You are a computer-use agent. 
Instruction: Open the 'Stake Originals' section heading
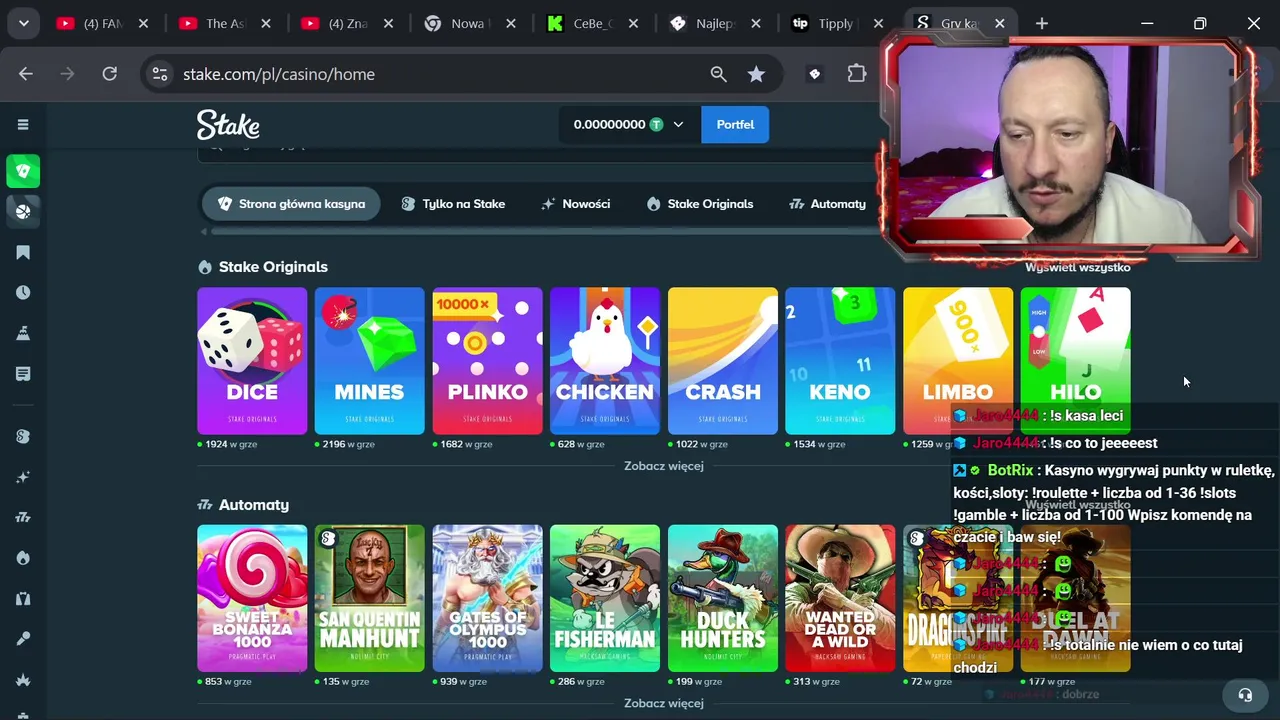coord(273,267)
